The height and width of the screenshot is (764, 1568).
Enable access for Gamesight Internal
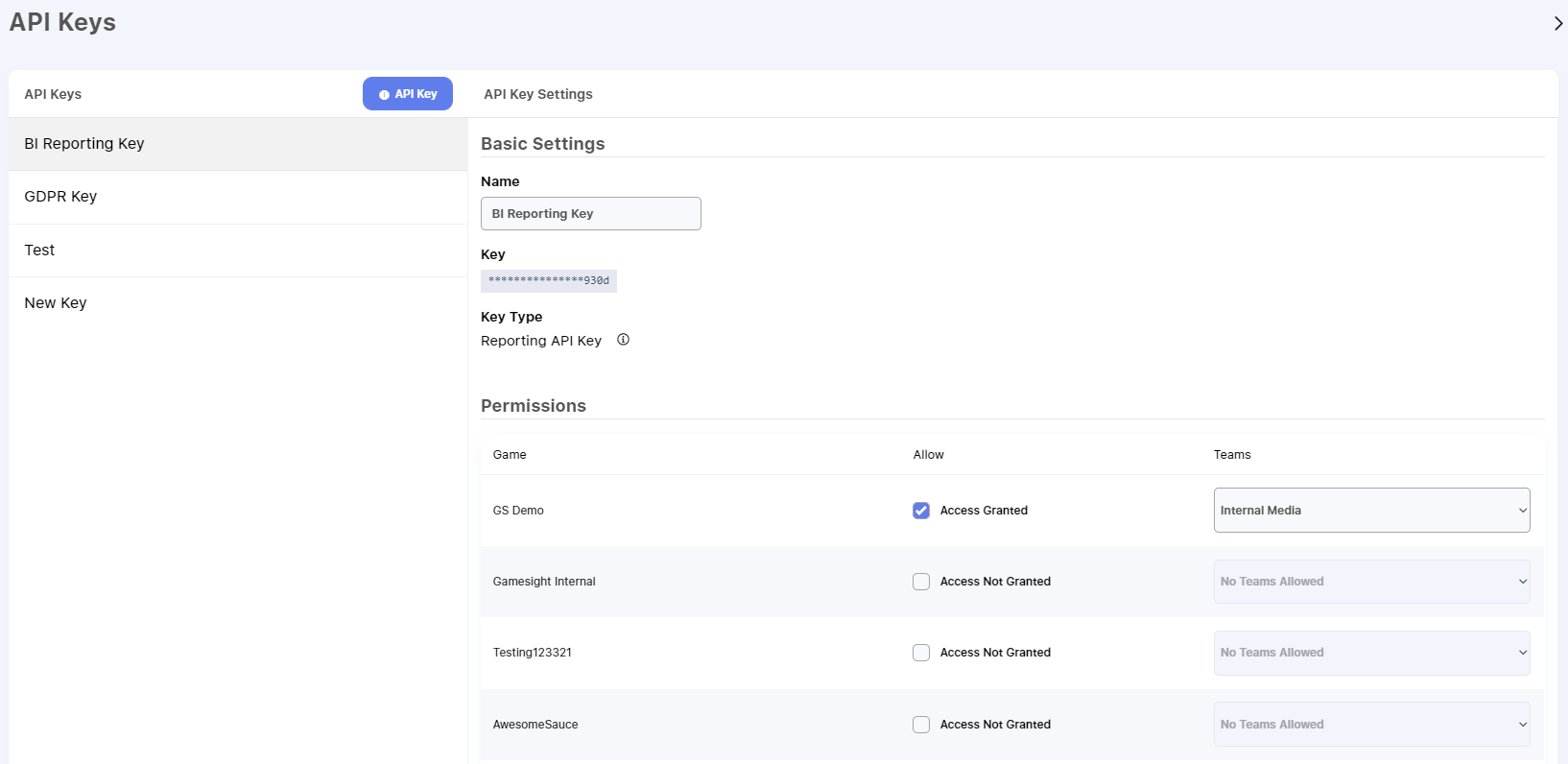coord(921,582)
